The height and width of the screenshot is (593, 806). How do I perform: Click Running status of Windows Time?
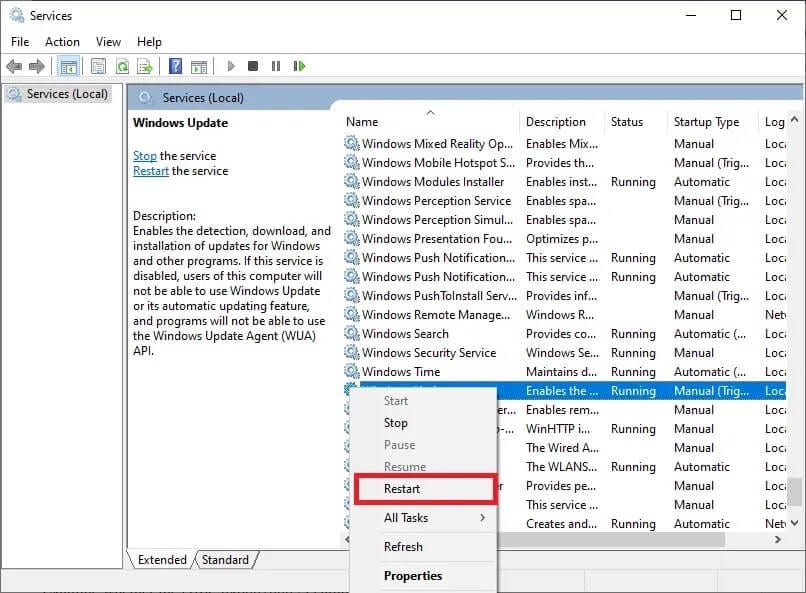point(633,372)
